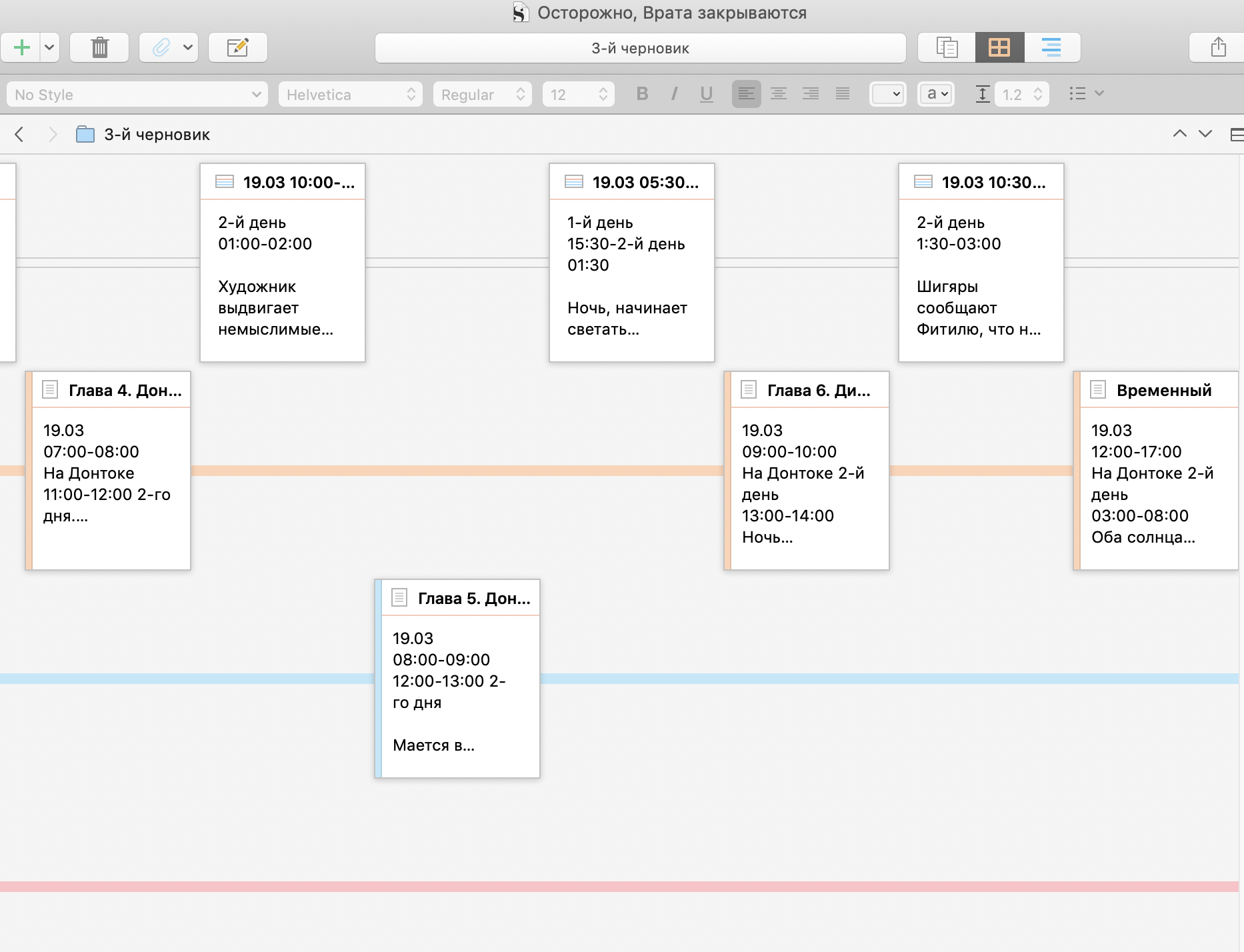
Task: Select the 19.03 10:30 card title
Action: 993,182
